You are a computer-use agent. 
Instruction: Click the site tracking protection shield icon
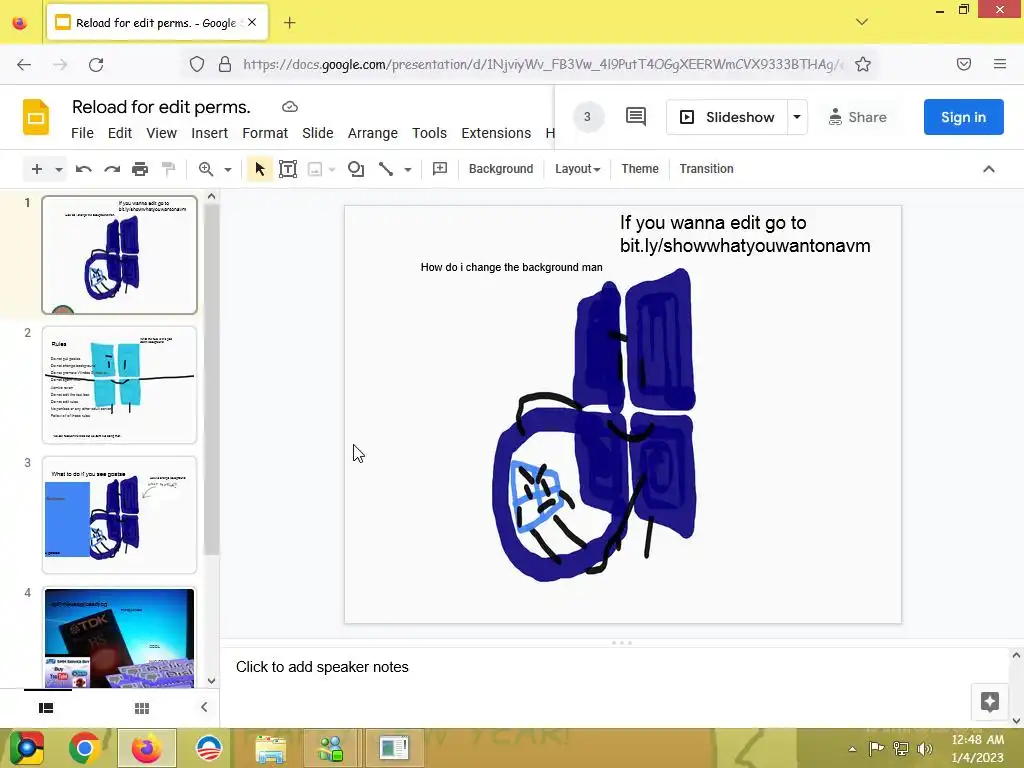pos(197,64)
